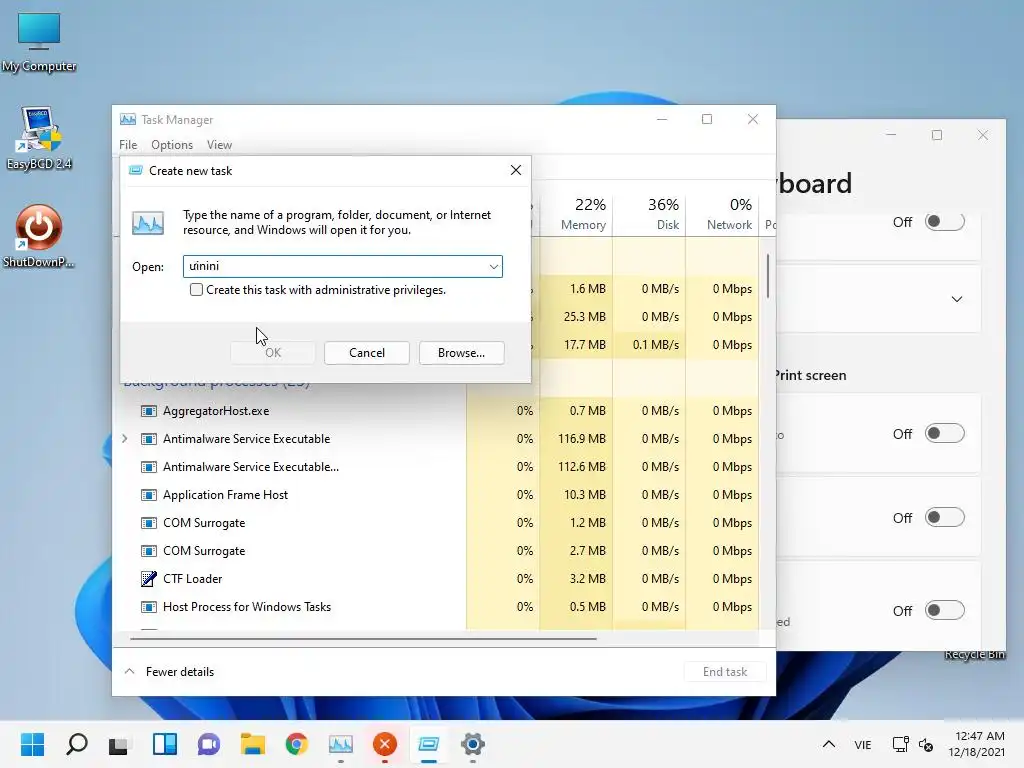Click the Application Frame Host process icon
This screenshot has width=1024, height=768.
149,495
